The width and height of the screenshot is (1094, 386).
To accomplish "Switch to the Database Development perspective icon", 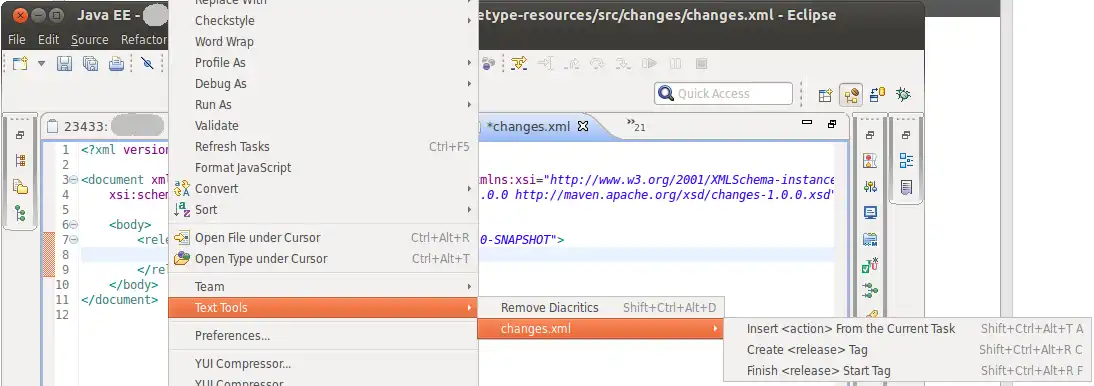I will click(878, 94).
